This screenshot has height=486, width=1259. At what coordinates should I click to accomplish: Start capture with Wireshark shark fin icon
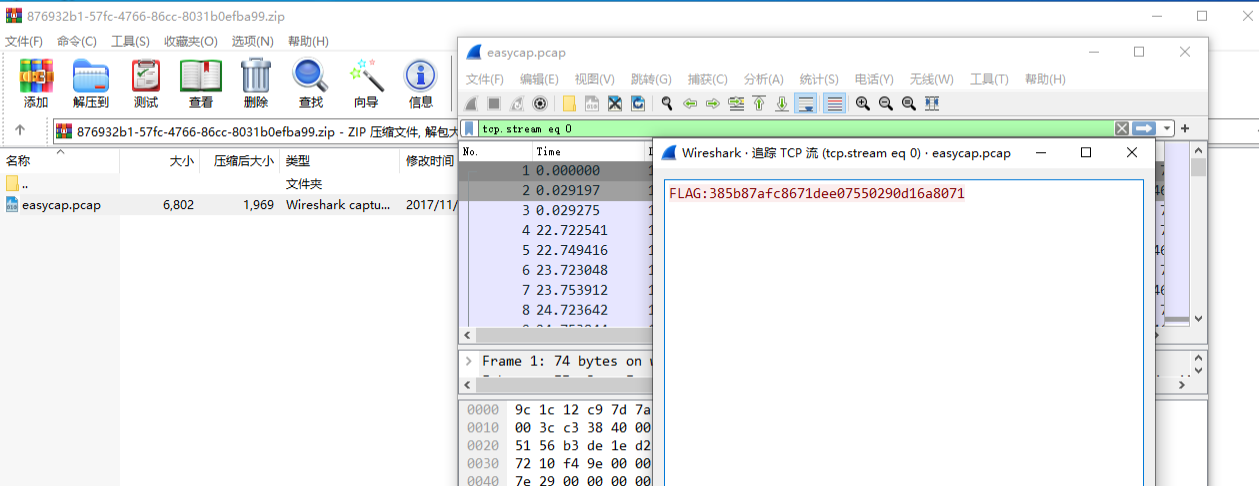pyautogui.click(x=471, y=103)
